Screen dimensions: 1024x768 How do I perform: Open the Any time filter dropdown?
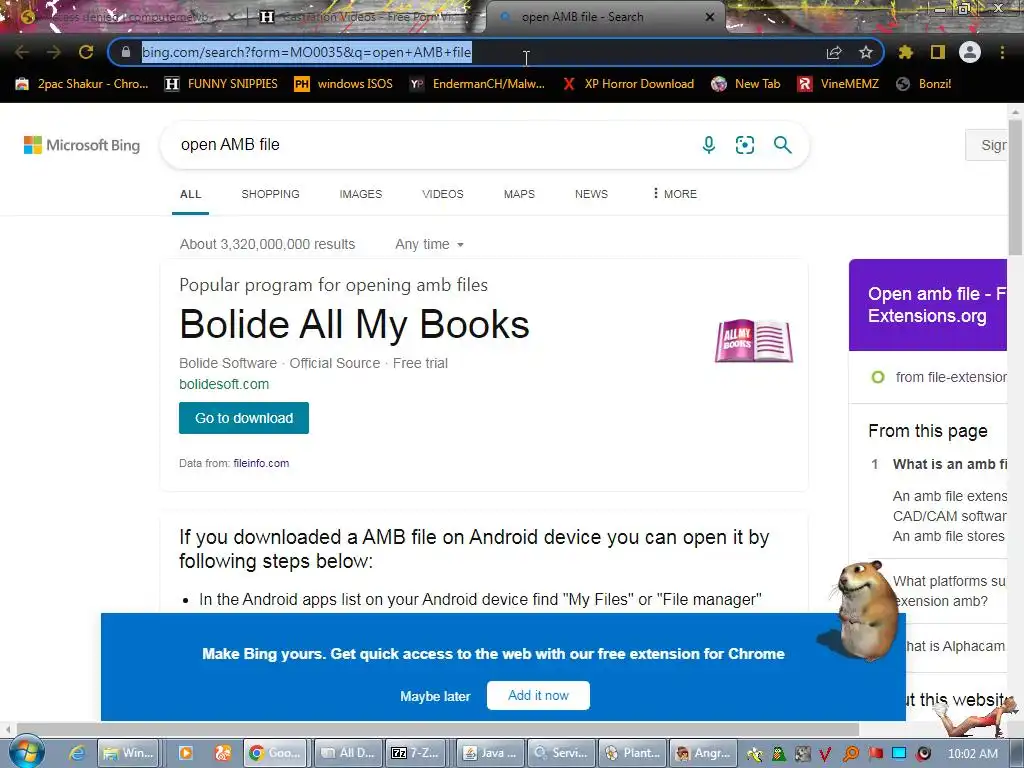(x=430, y=244)
